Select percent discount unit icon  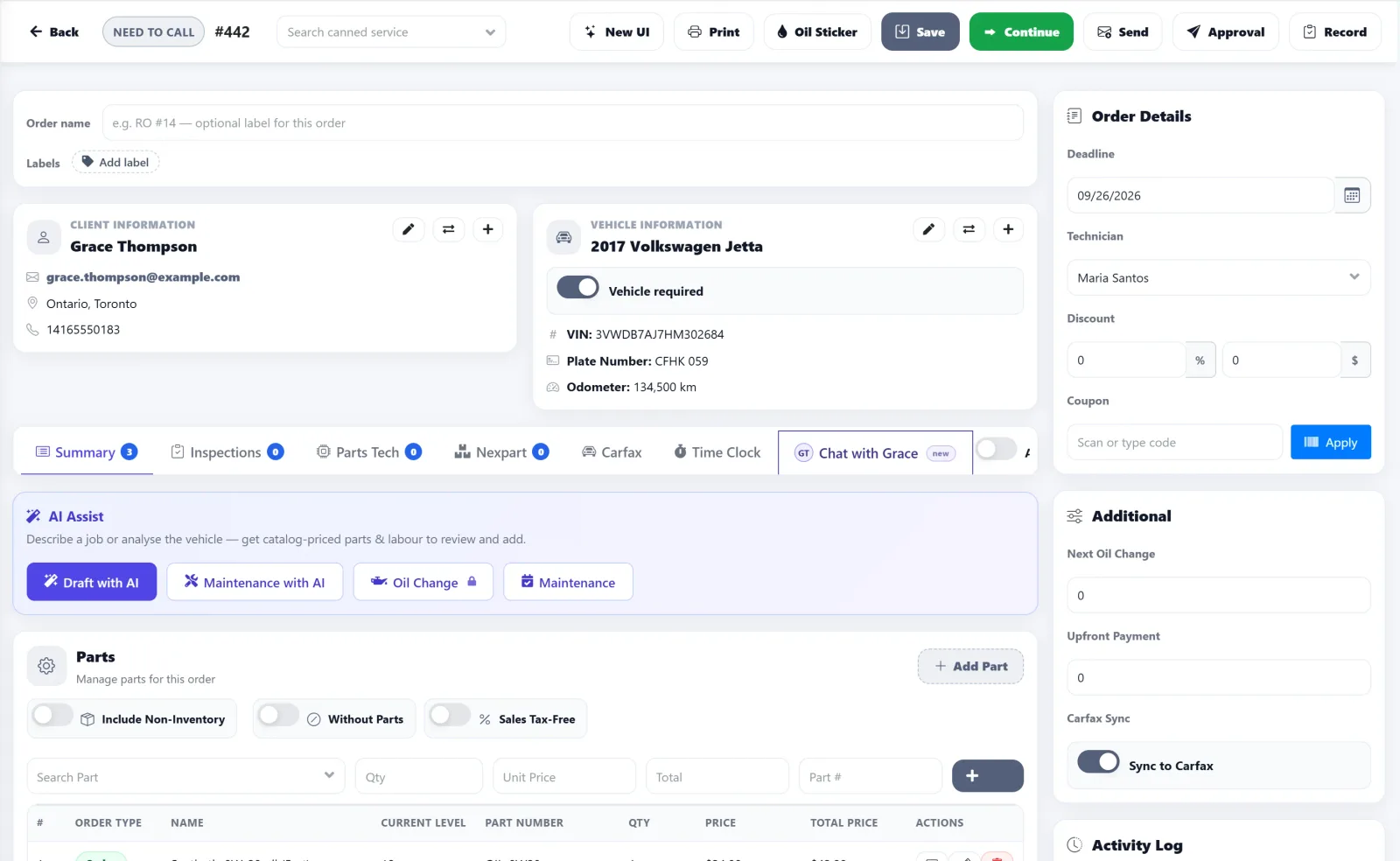[1200, 360]
